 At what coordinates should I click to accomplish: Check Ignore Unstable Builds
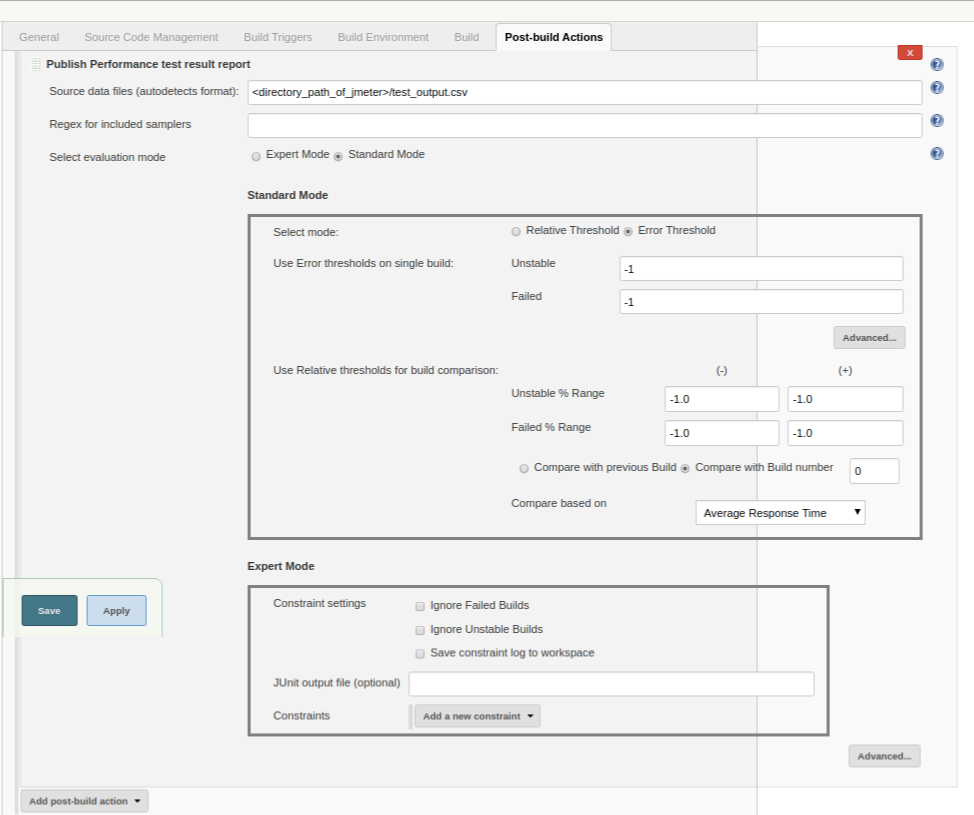(420, 630)
